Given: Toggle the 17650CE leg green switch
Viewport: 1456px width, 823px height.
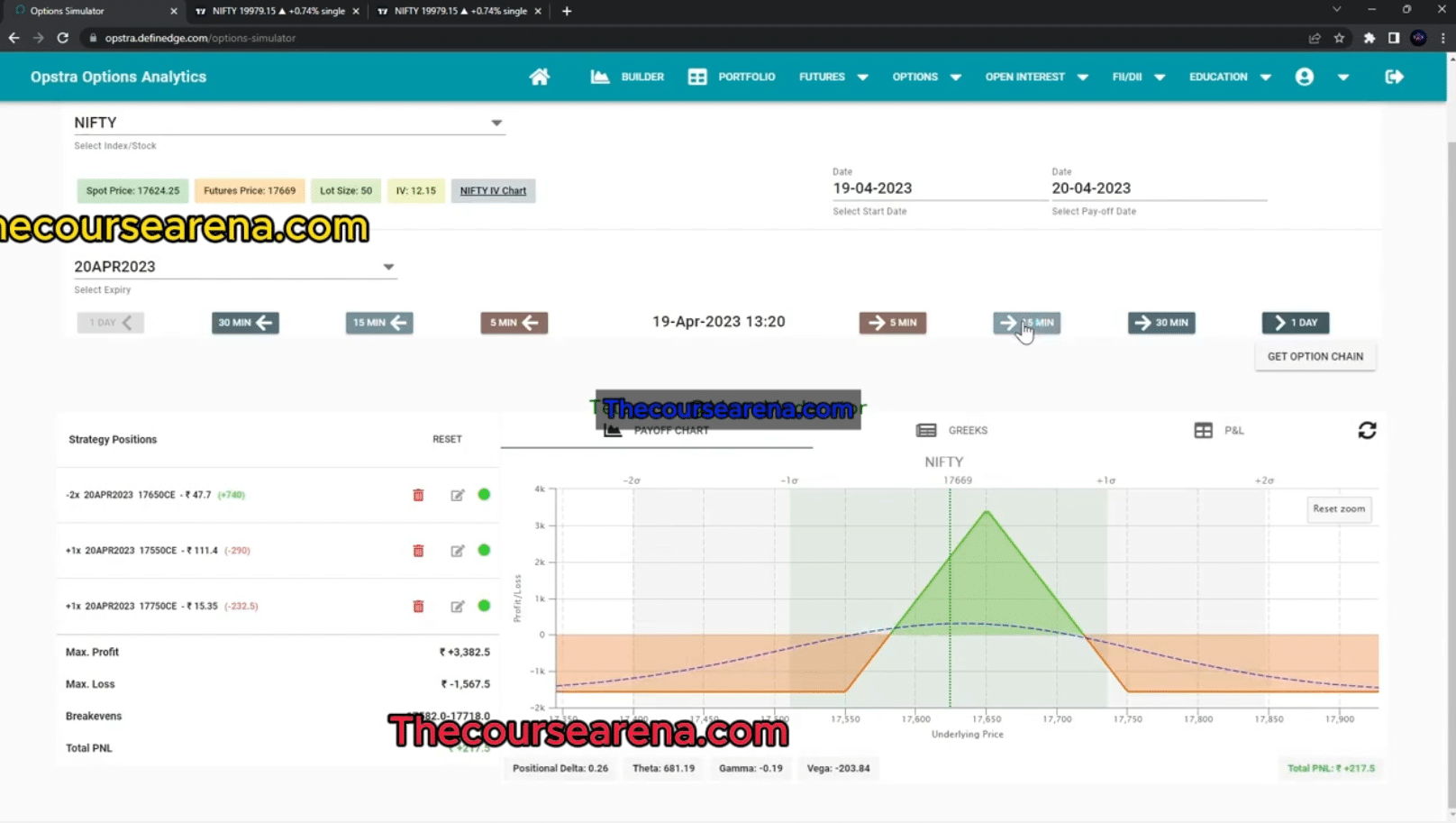Looking at the screenshot, I should pos(484,494).
